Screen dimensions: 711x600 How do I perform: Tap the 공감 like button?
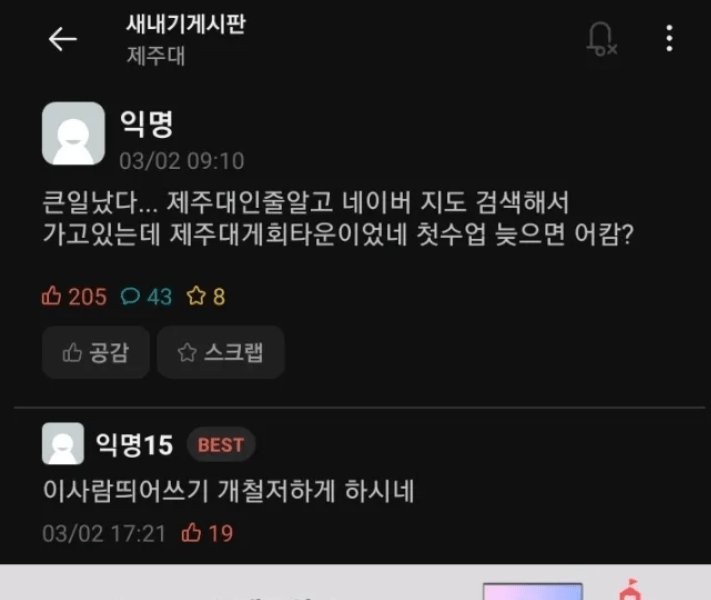pyautogui.click(x=96, y=352)
